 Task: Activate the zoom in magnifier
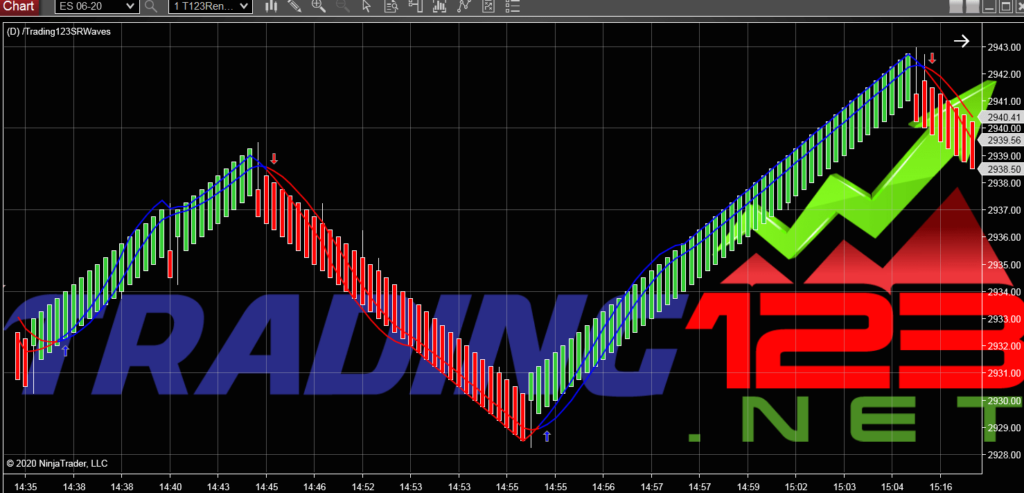(319, 7)
